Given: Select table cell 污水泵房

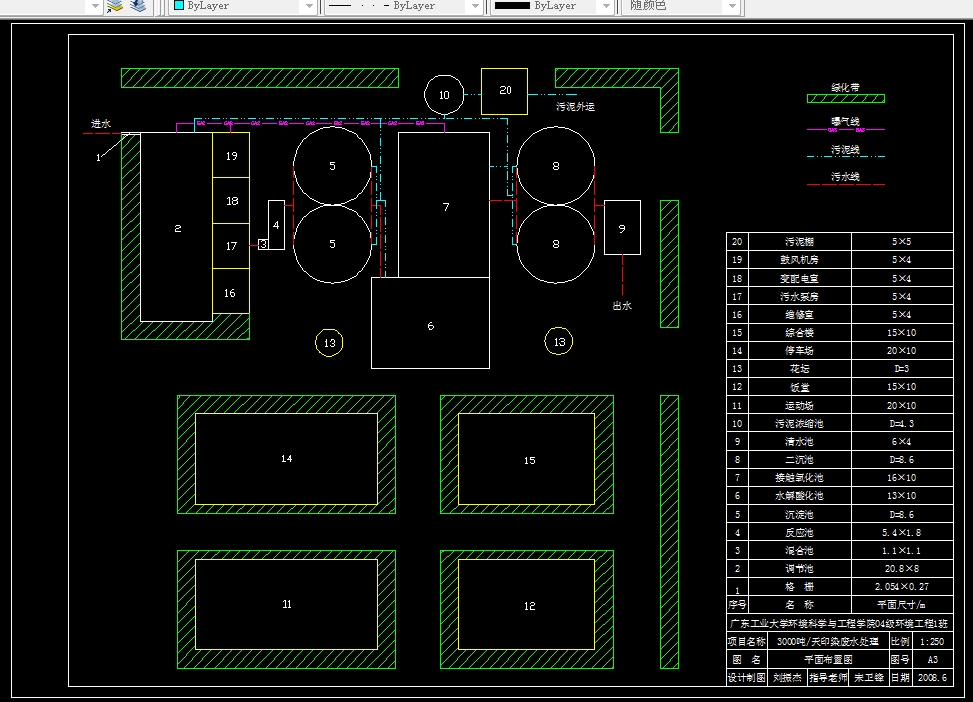Looking at the screenshot, I should tap(799, 296).
